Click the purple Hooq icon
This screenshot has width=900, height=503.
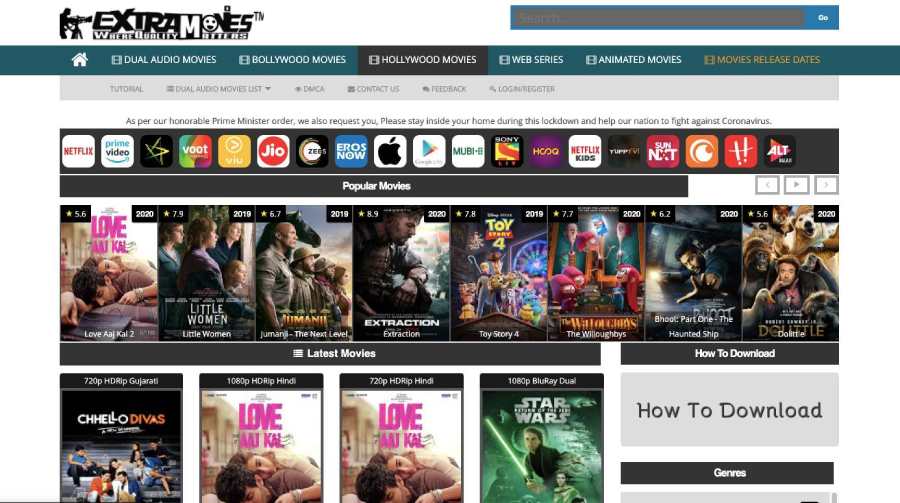(x=546, y=152)
